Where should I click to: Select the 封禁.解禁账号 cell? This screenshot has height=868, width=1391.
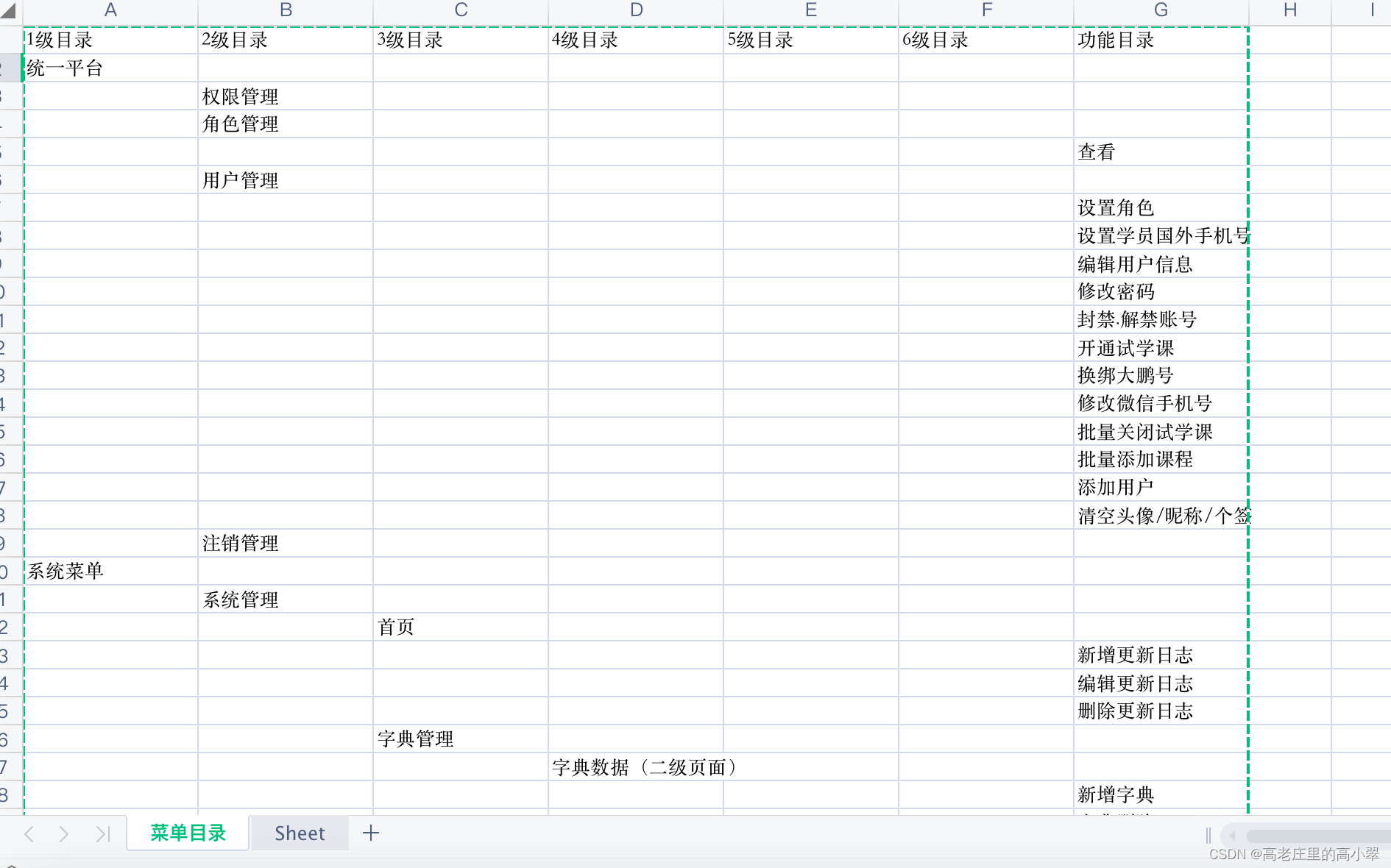coord(1161,320)
